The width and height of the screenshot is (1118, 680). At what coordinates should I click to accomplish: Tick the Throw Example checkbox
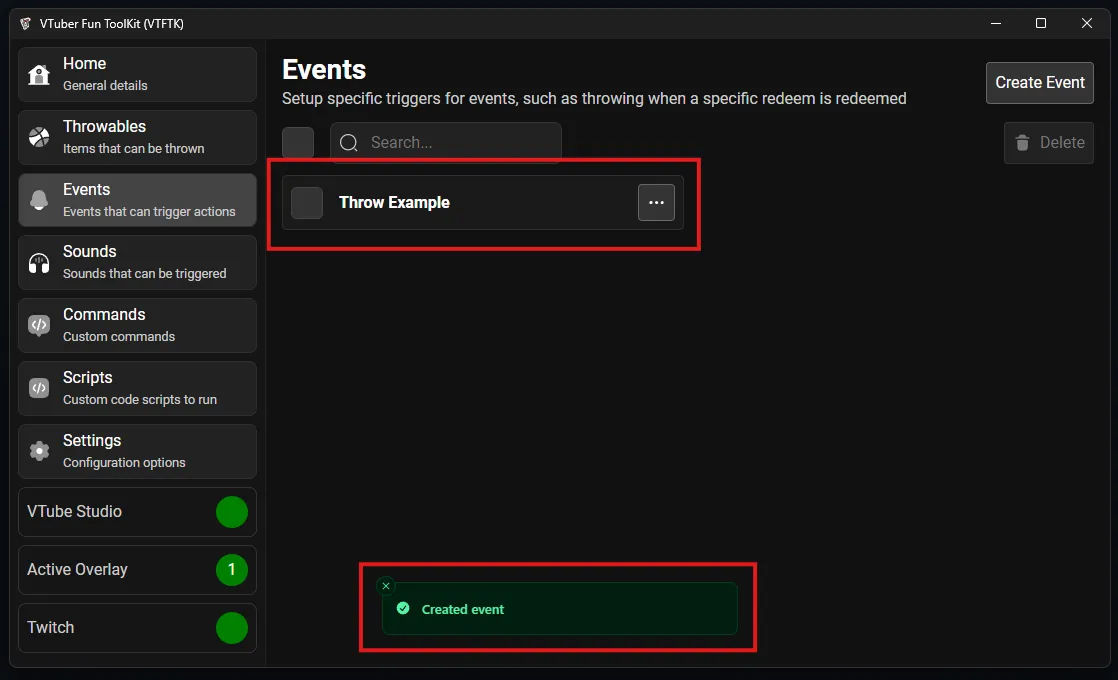pyautogui.click(x=307, y=203)
